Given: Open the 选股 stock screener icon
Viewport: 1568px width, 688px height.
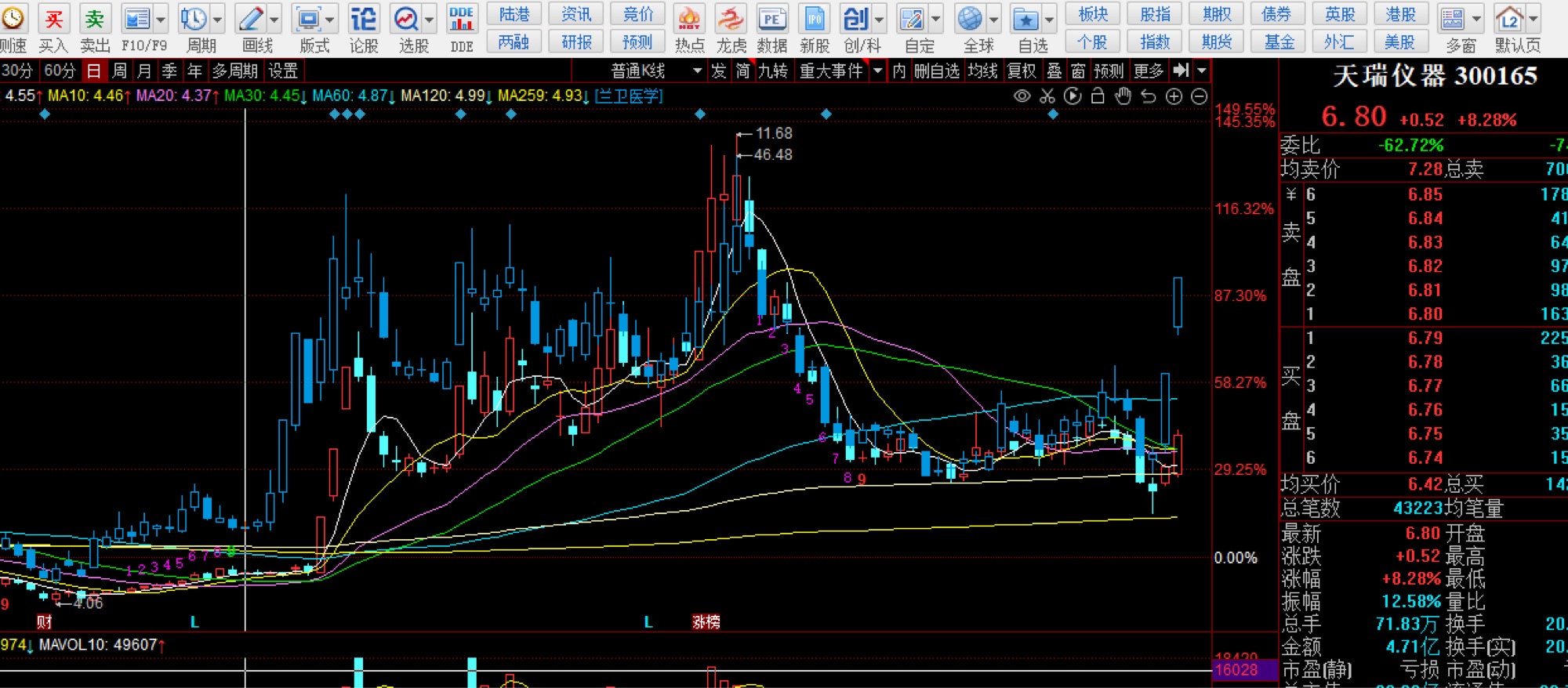Looking at the screenshot, I should [407, 19].
